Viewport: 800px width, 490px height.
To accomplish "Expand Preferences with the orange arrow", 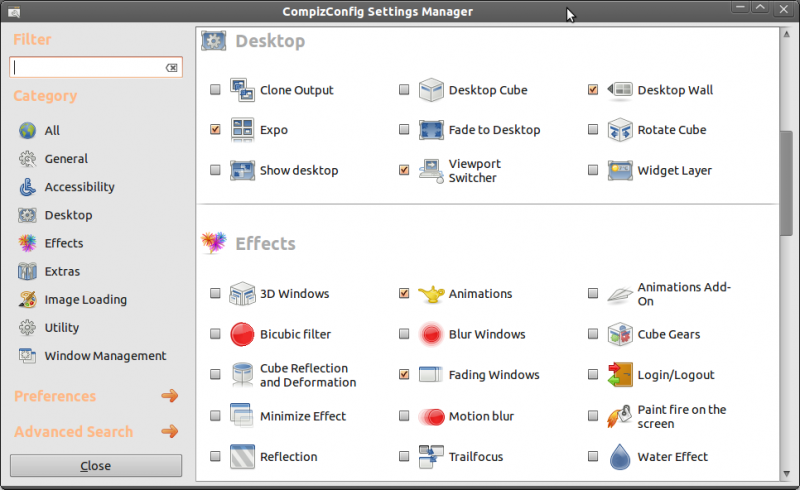I will [x=169, y=396].
